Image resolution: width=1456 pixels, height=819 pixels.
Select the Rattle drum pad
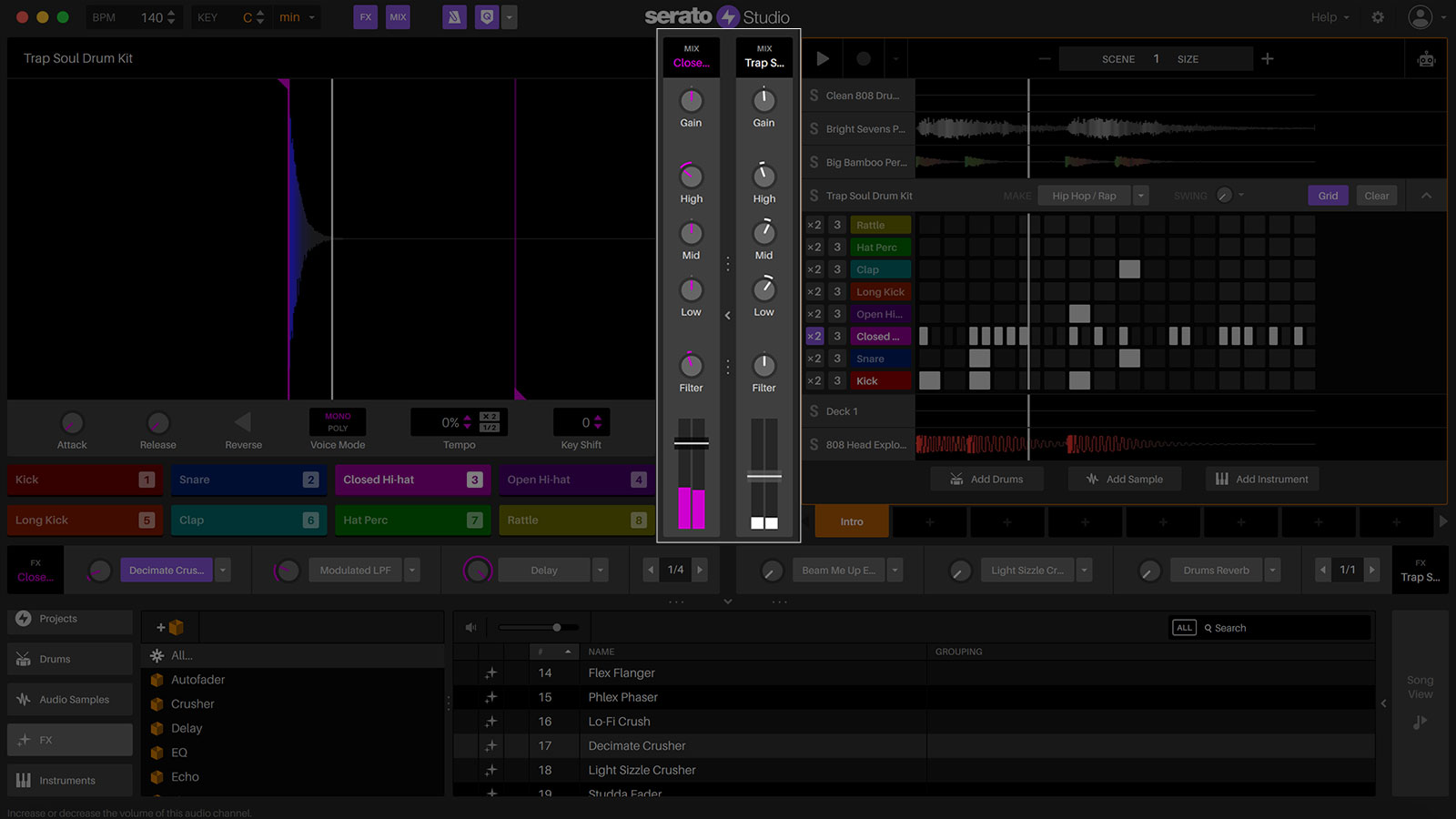pyautogui.click(x=576, y=521)
